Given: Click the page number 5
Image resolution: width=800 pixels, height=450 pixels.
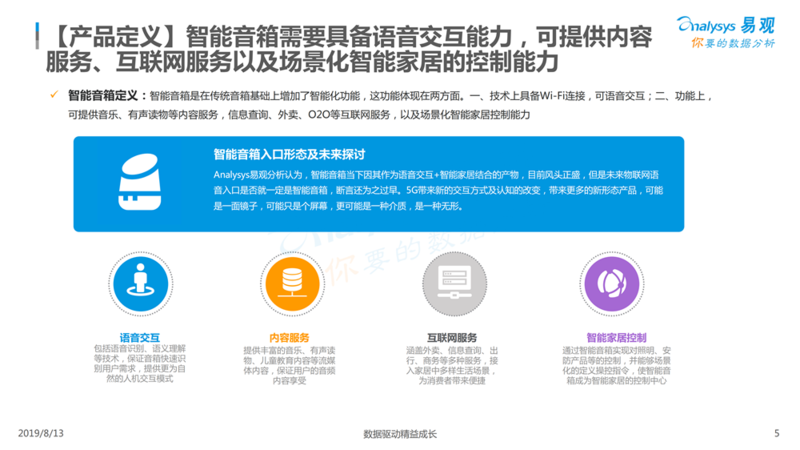Looking at the screenshot, I should tap(776, 433).
